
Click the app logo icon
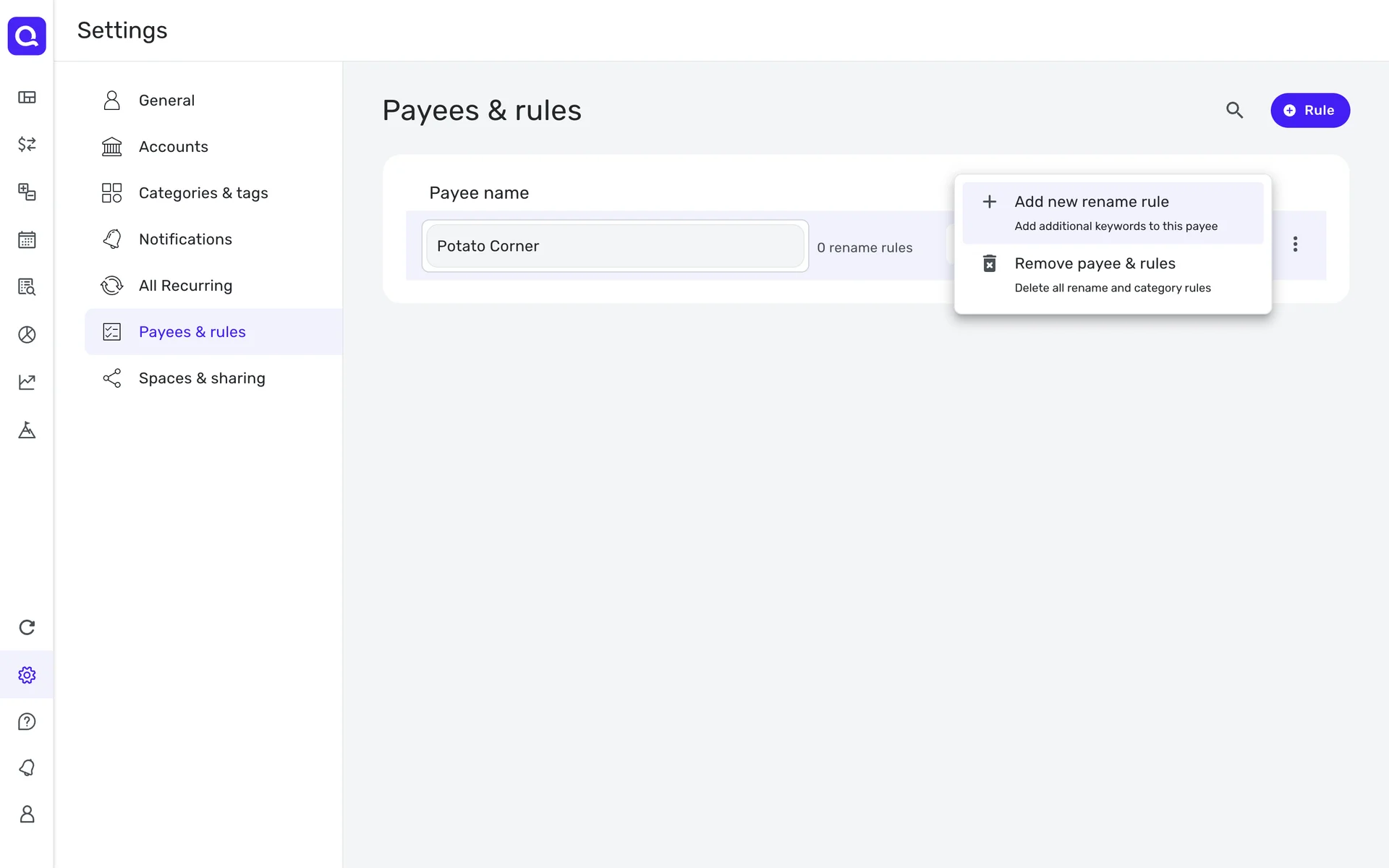click(x=27, y=35)
